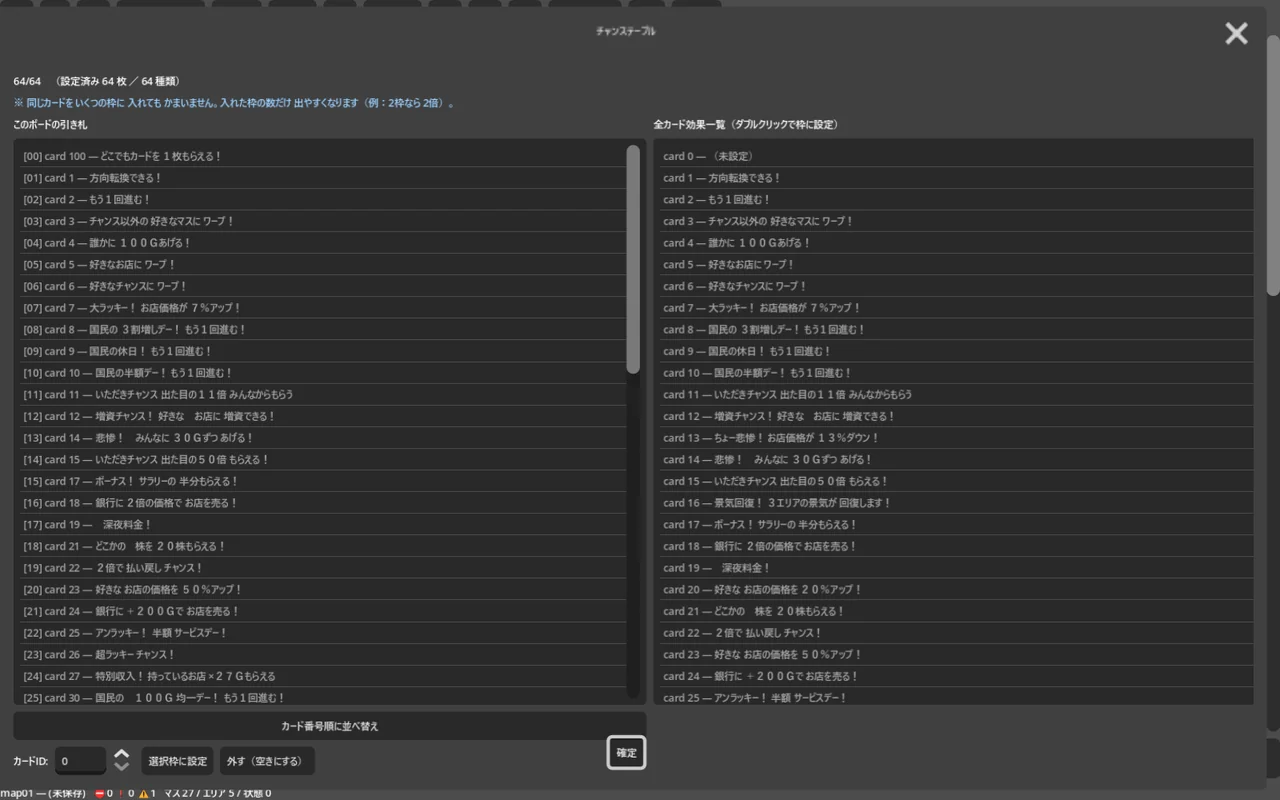1280x800 pixels.
Task: Select slot [15] card 17 ボーナス row
Action: click(x=323, y=481)
